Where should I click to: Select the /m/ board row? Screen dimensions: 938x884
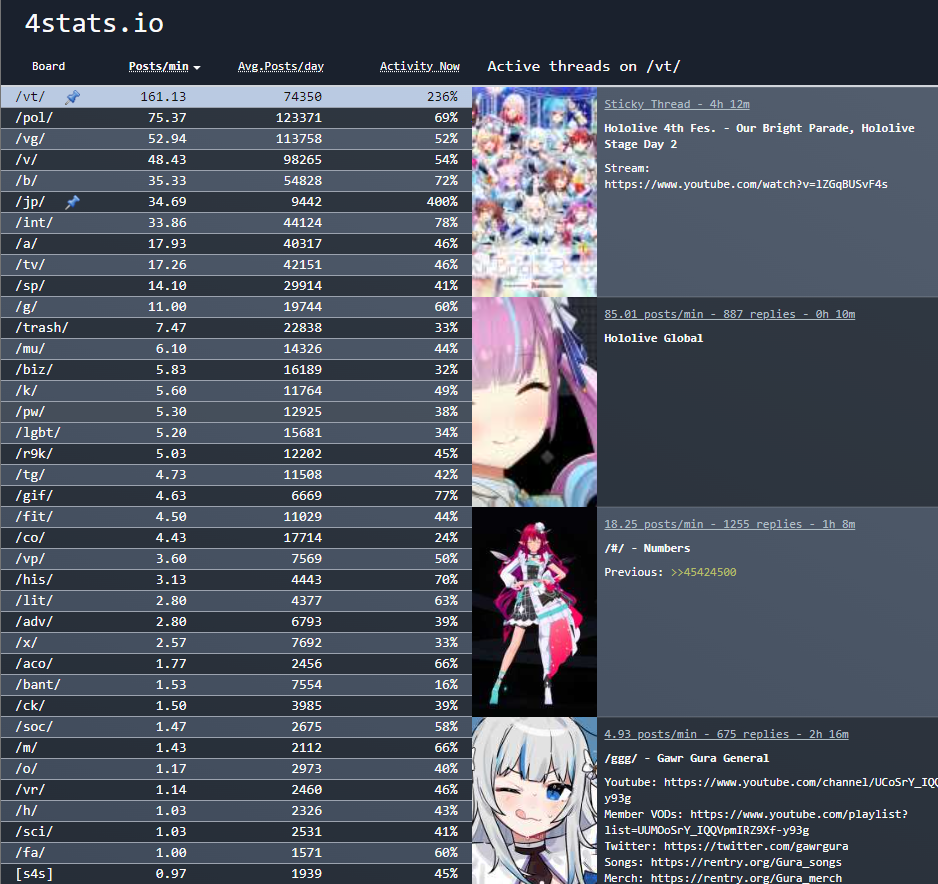(x=236, y=748)
